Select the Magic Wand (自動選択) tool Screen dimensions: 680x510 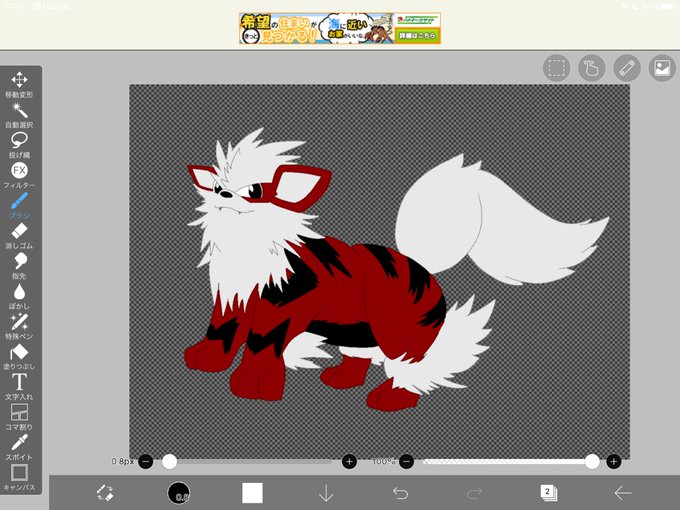(20, 114)
